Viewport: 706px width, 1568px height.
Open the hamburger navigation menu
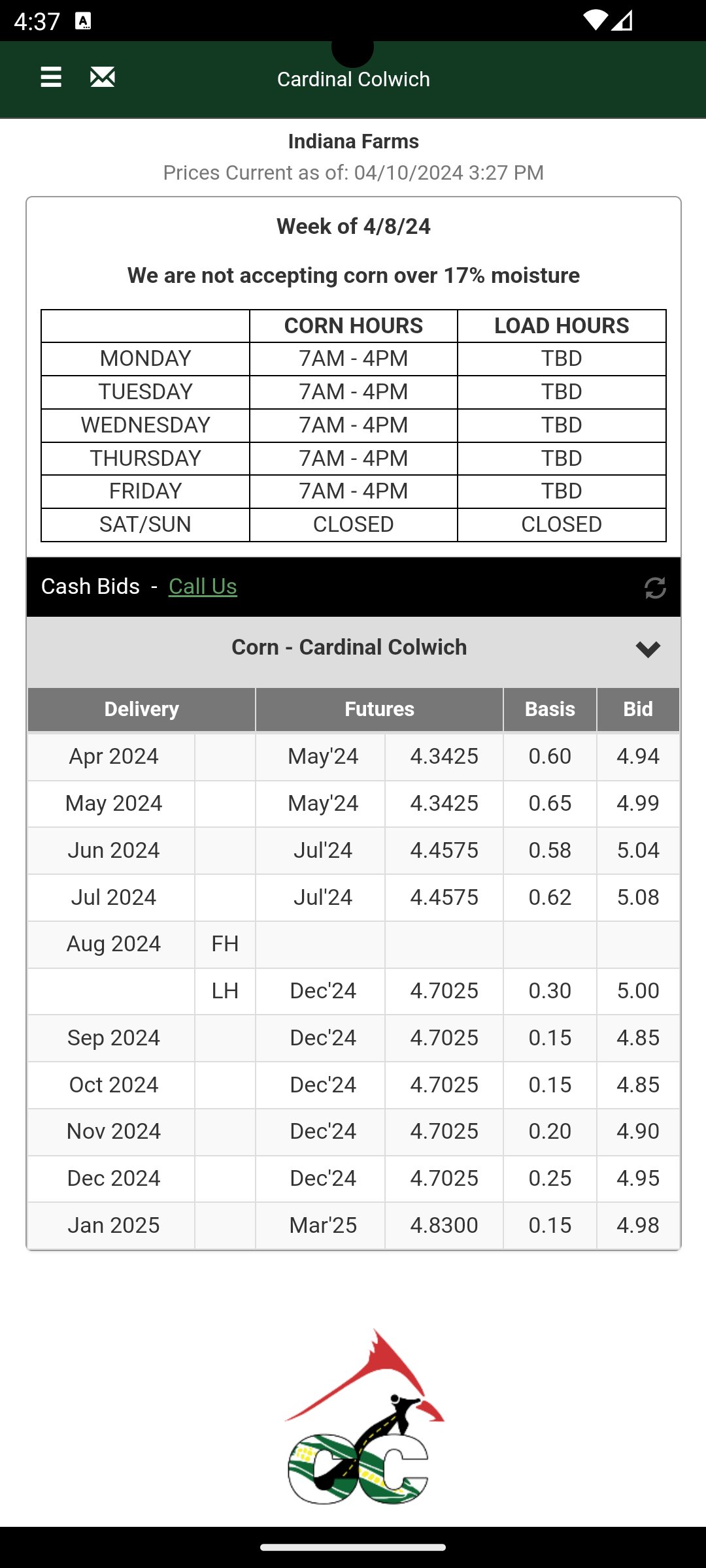(x=51, y=77)
